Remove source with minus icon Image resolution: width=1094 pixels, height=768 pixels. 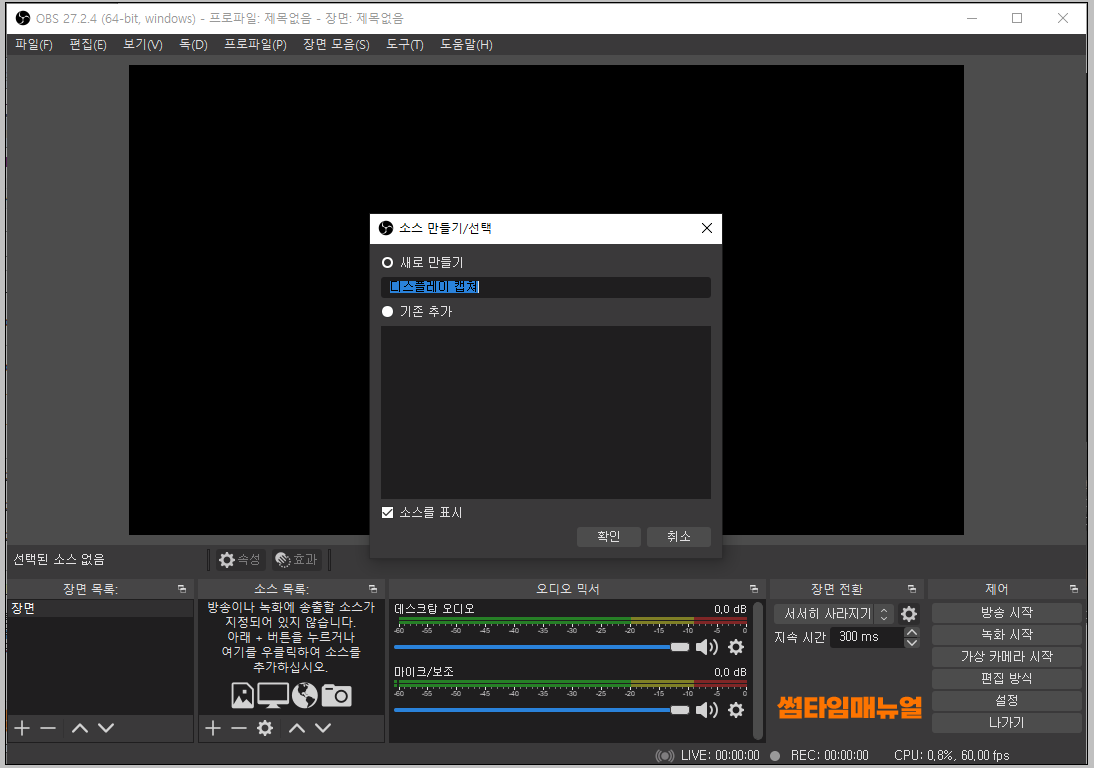coord(239,728)
